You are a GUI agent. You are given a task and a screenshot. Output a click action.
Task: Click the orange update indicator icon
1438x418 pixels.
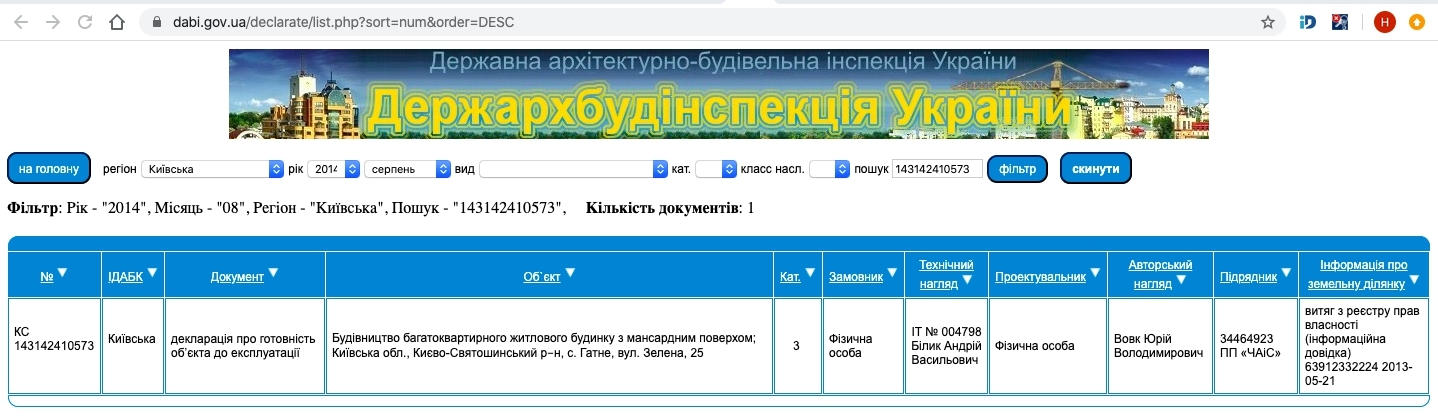point(1417,21)
